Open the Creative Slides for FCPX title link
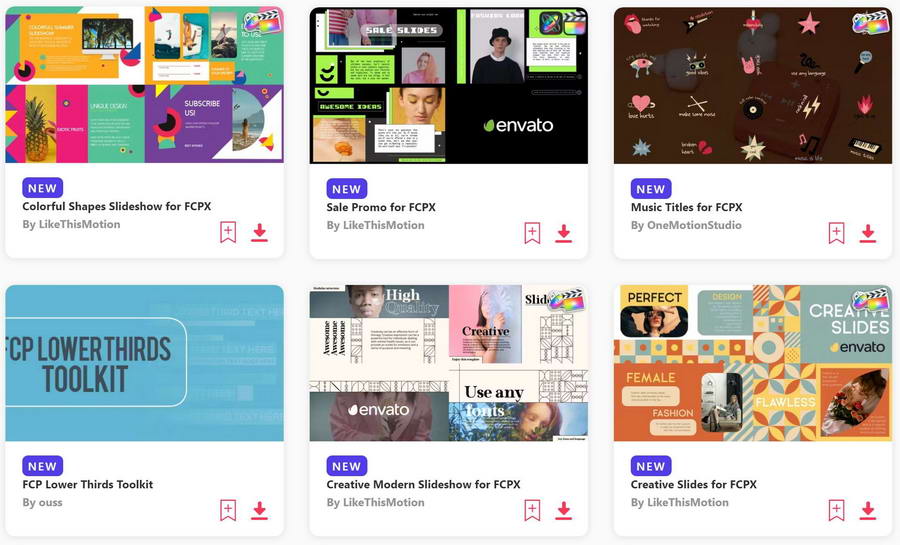Viewport: 900px width, 545px height. coord(693,484)
